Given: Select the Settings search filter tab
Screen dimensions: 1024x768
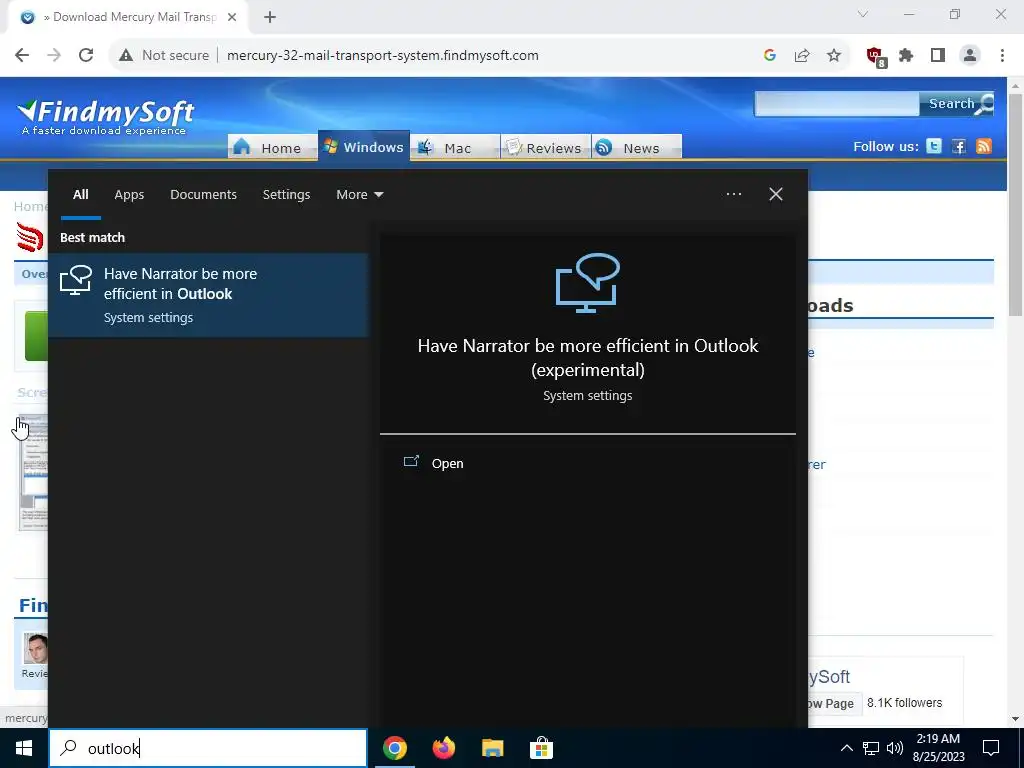Looking at the screenshot, I should (x=286, y=195).
